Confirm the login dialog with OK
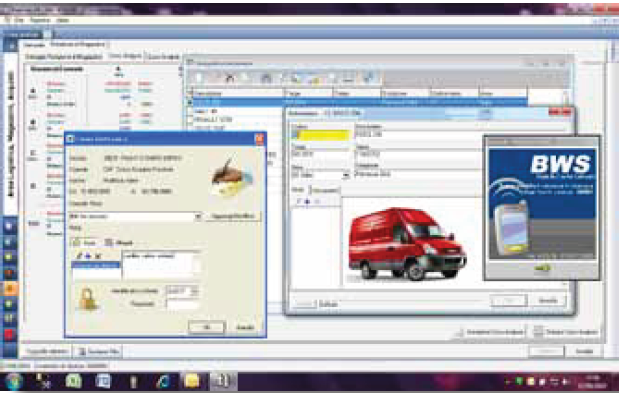The width and height of the screenshot is (619, 393). 207,327
